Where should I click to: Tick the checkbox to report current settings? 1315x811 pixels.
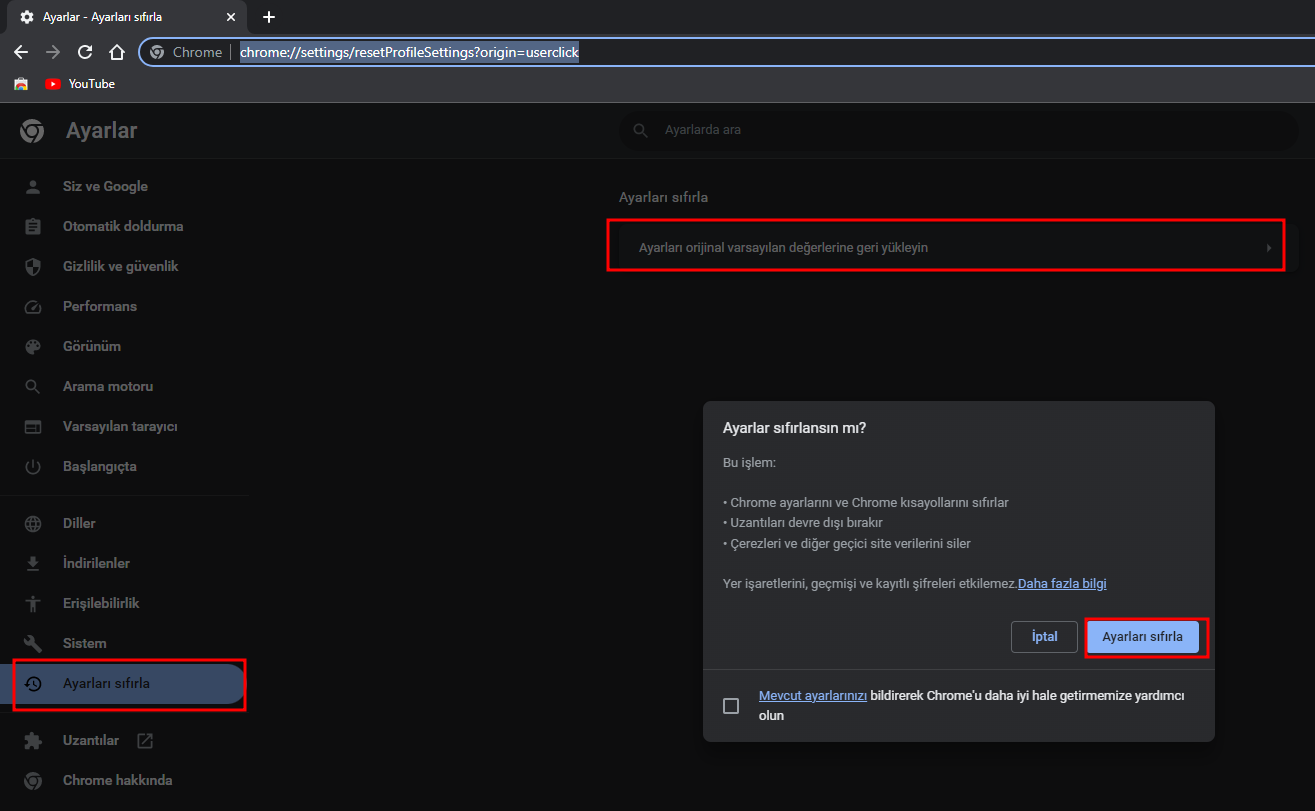[731, 706]
